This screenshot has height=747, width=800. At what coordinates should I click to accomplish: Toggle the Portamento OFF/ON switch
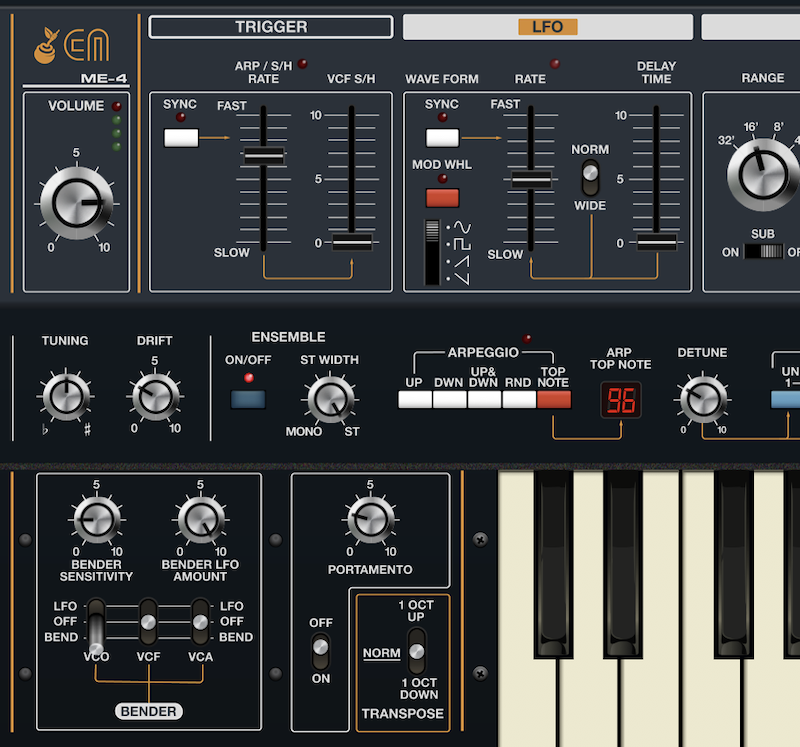click(x=320, y=652)
